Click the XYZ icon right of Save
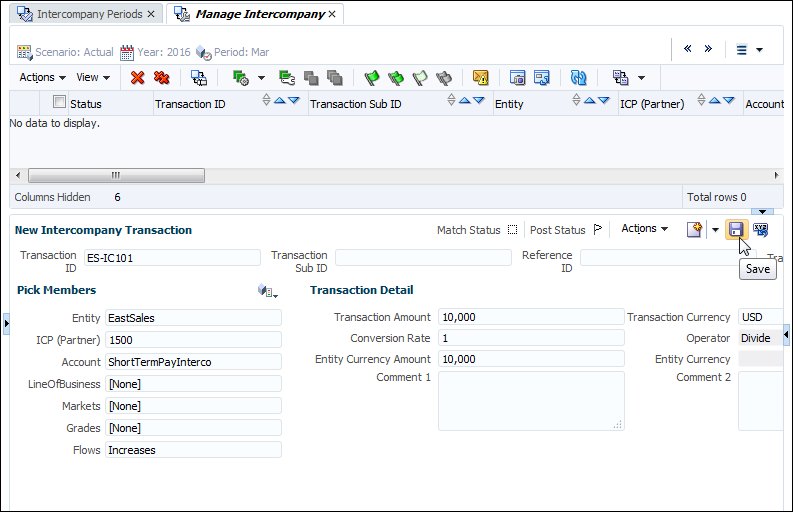793x512 pixels. coord(761,230)
